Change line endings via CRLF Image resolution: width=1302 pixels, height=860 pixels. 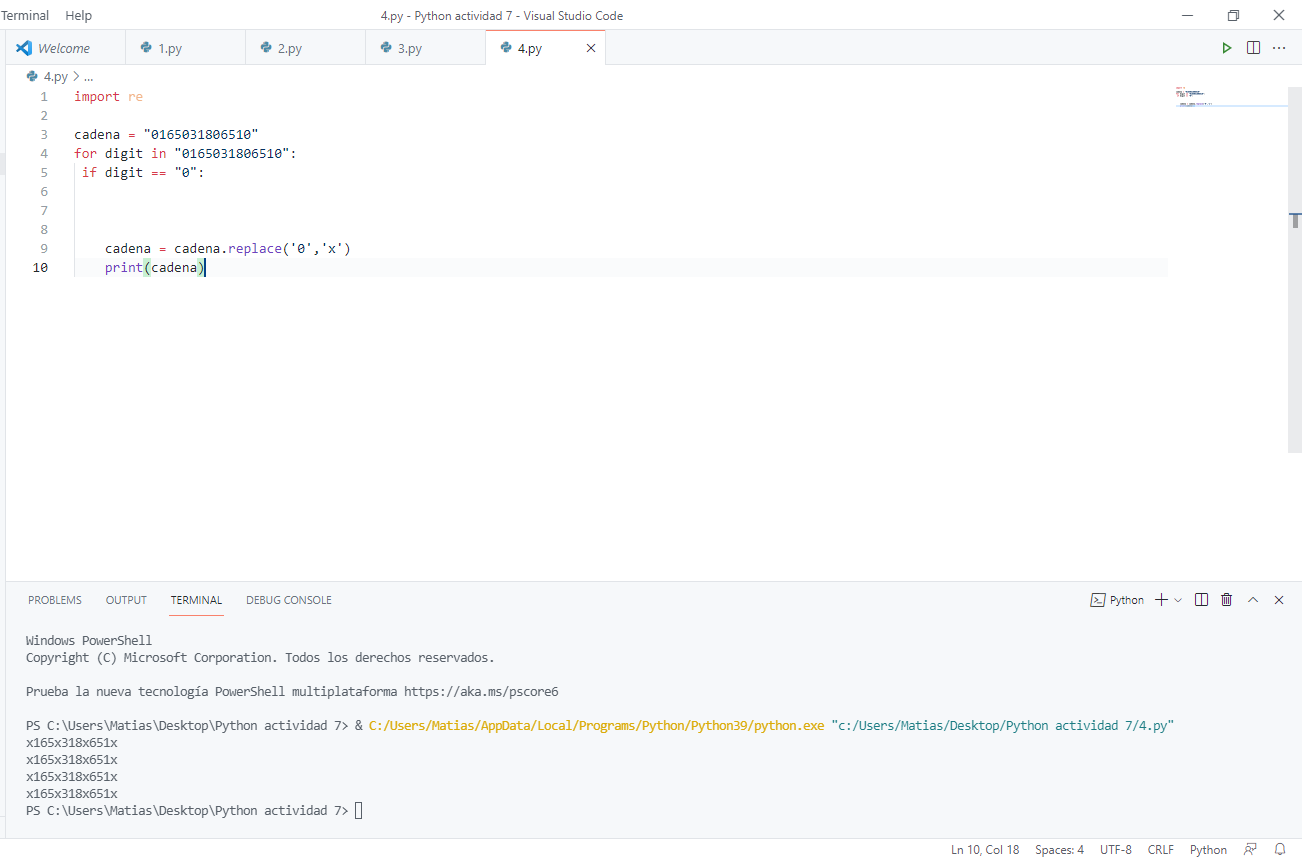click(x=1161, y=850)
